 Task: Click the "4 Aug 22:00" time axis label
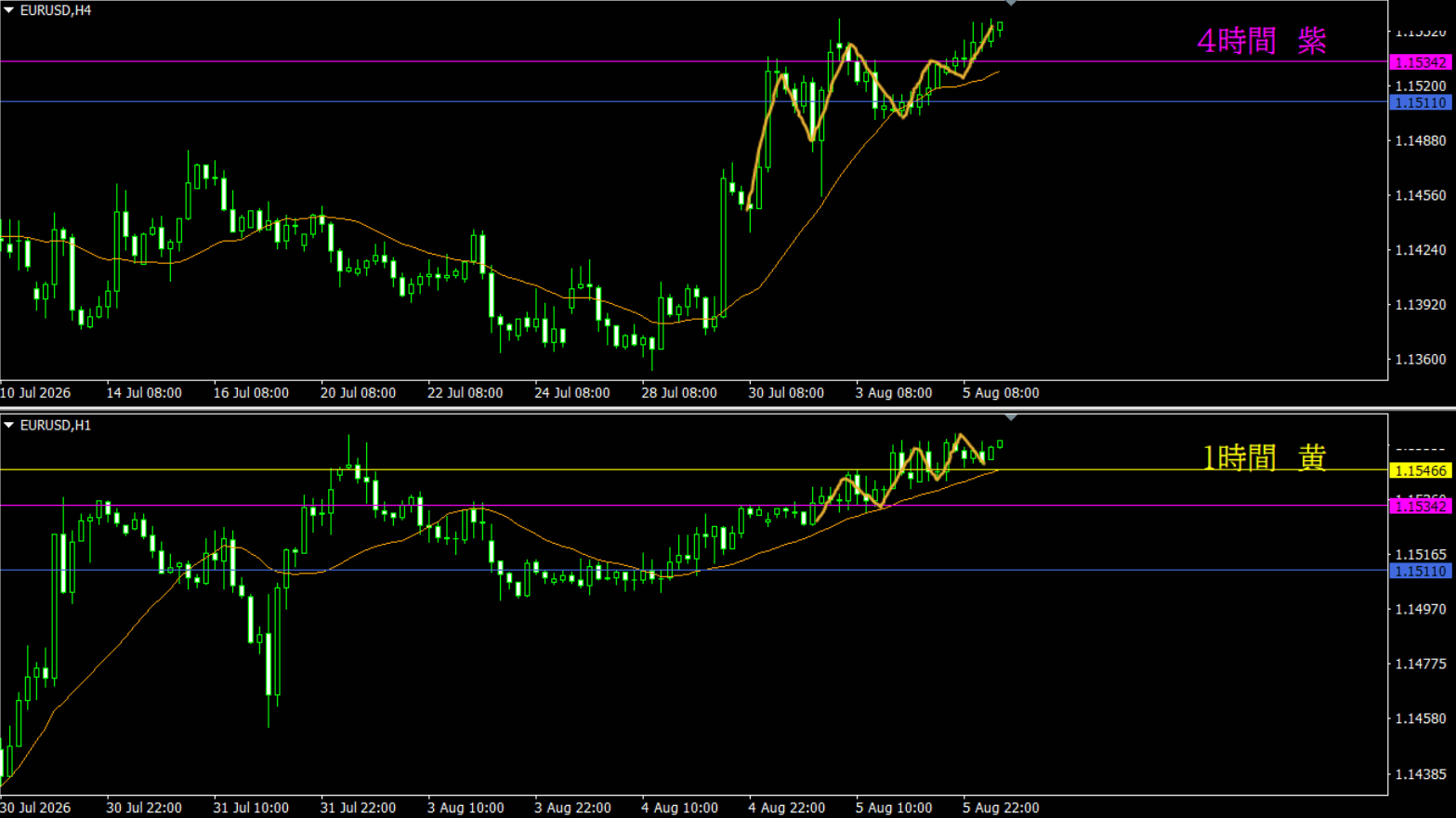click(786, 808)
